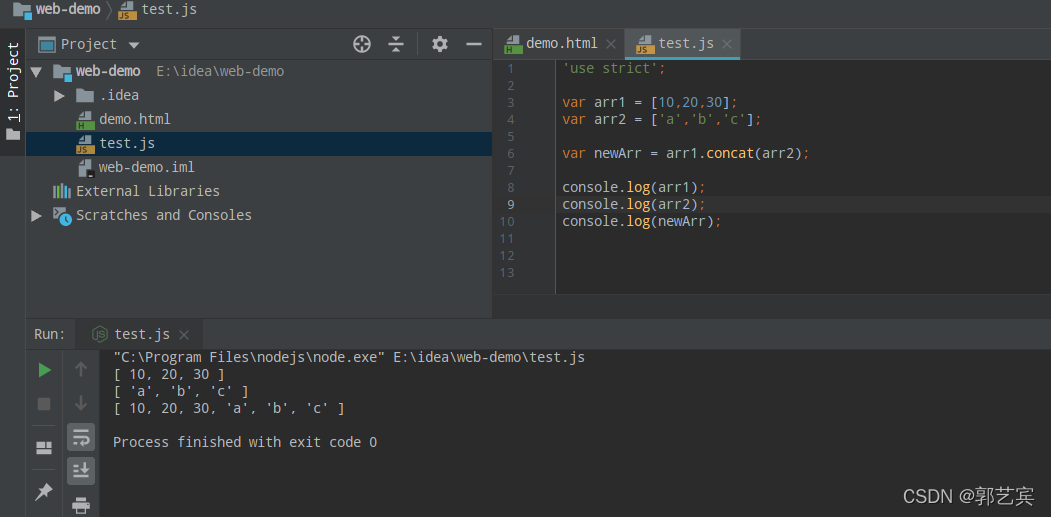Image resolution: width=1051 pixels, height=517 pixels.
Task: Click the Scratches and Consoles icon
Action: tap(62, 215)
